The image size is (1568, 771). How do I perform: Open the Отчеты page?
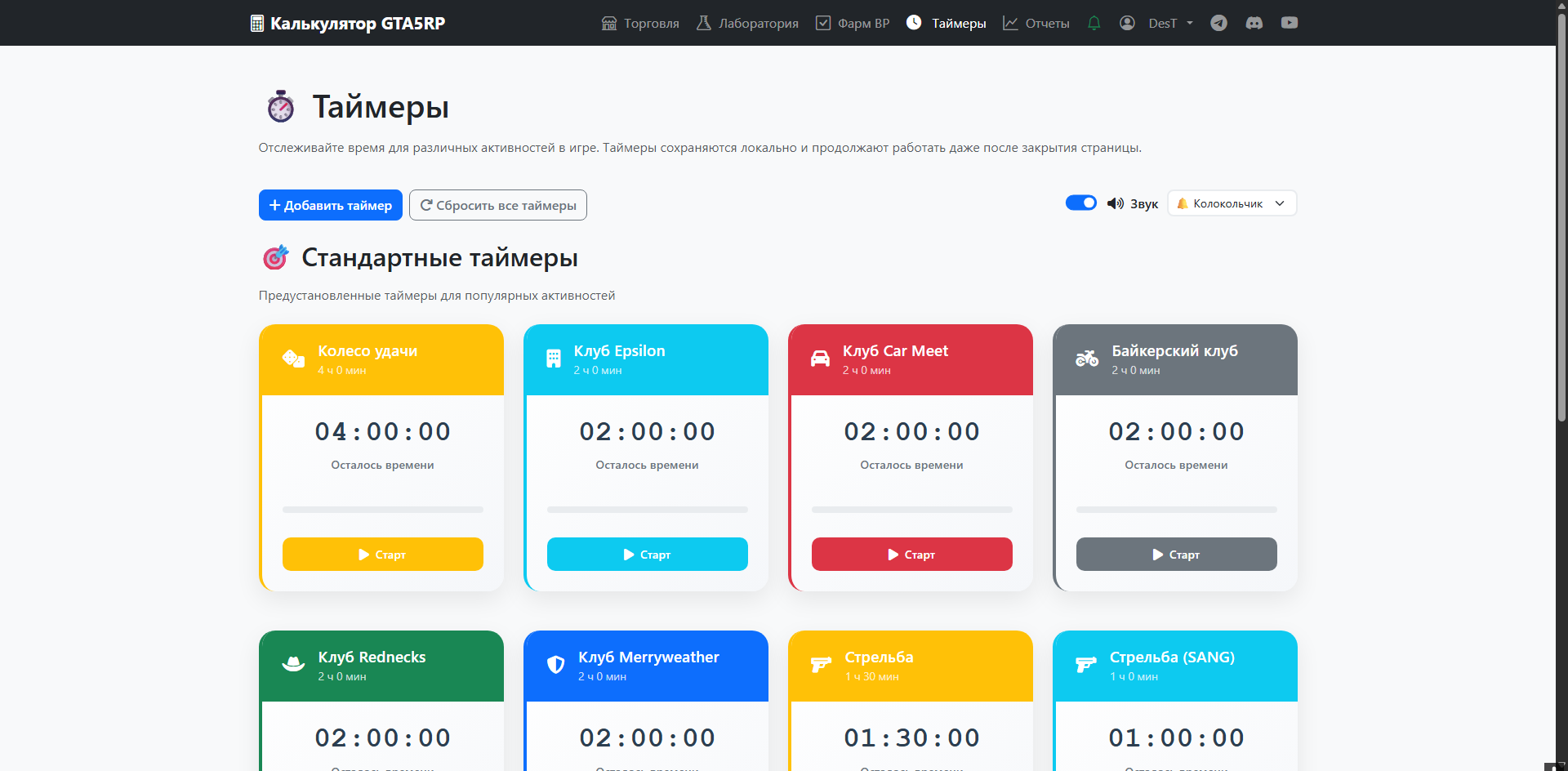[1036, 23]
